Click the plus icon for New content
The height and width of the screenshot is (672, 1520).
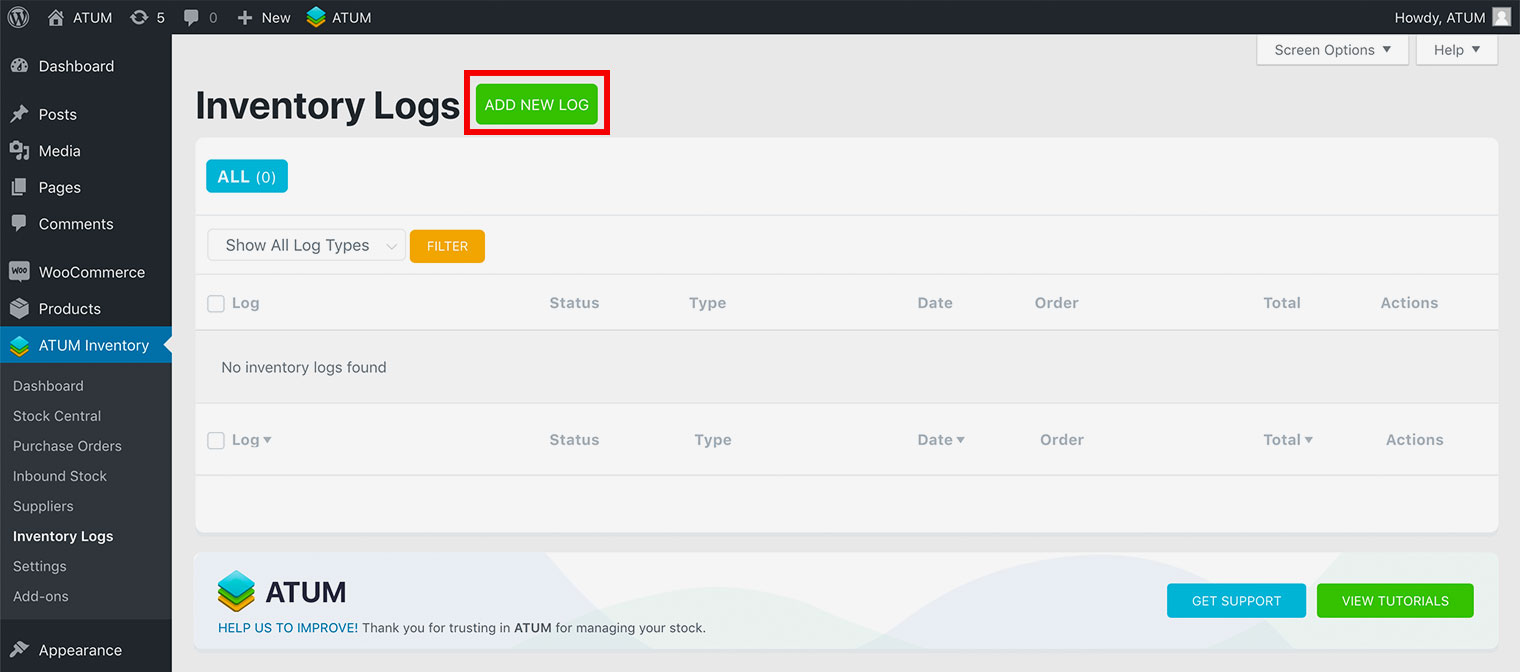tap(245, 18)
